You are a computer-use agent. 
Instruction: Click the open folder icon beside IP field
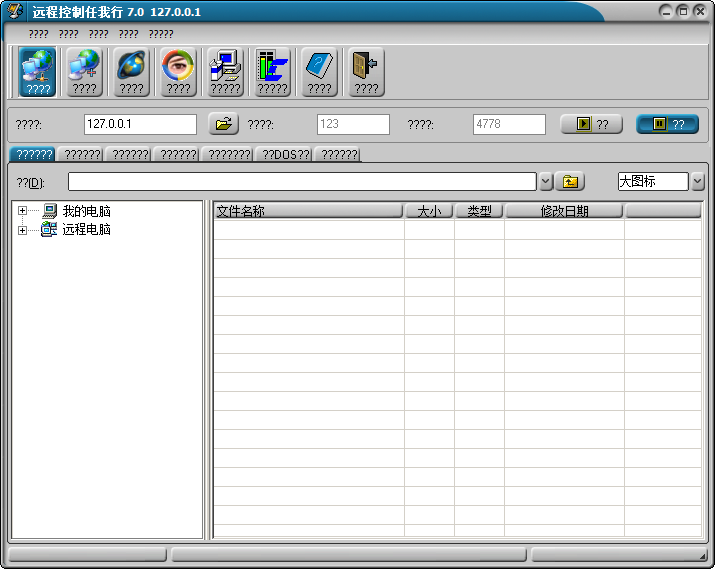coord(223,124)
